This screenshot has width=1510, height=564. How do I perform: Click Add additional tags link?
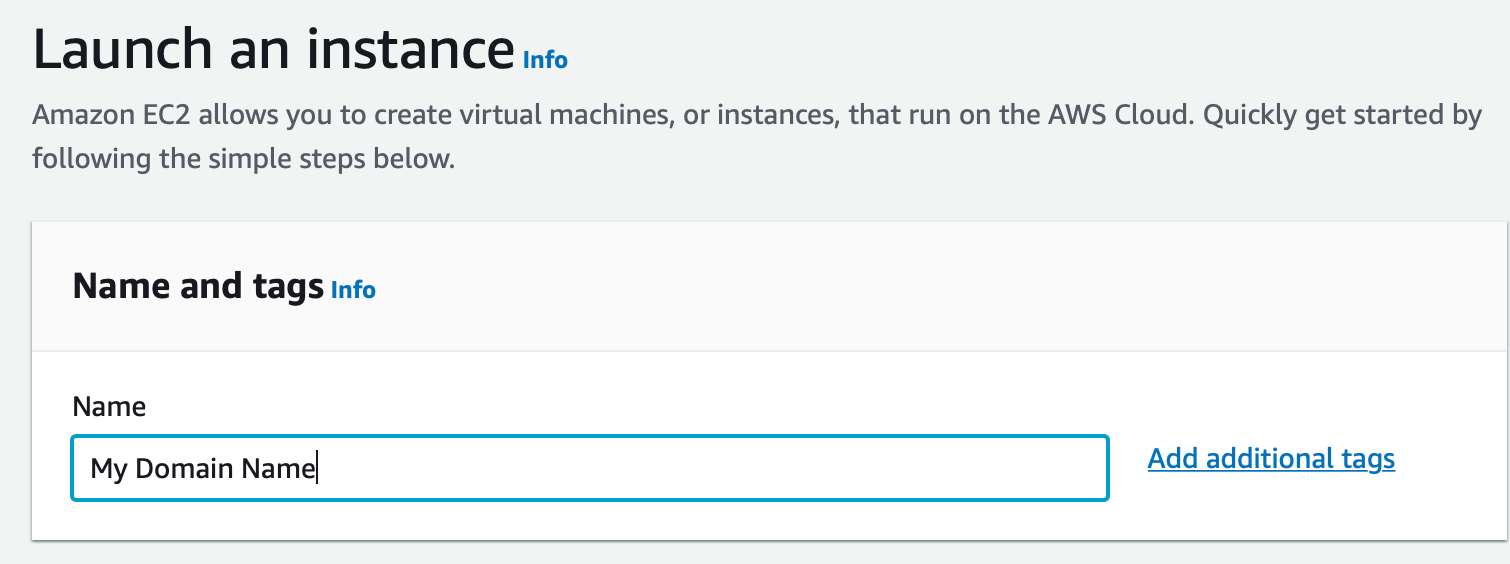1271,459
